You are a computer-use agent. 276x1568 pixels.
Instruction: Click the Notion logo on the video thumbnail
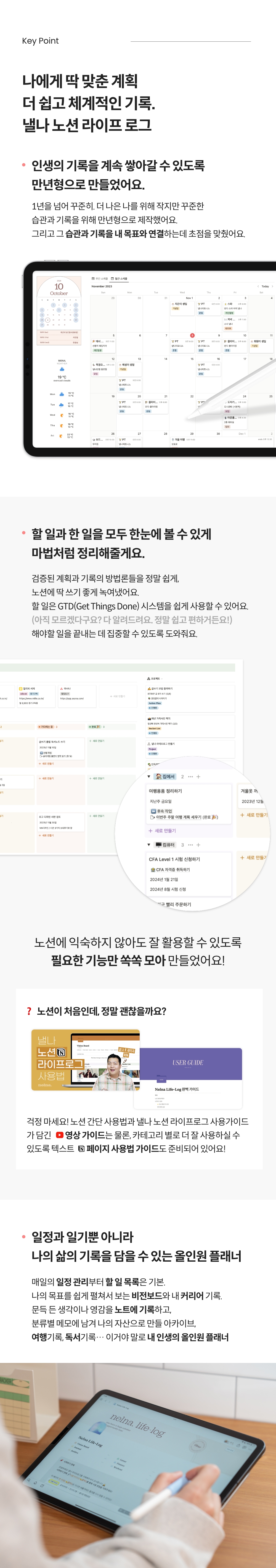[x=62, y=1052]
